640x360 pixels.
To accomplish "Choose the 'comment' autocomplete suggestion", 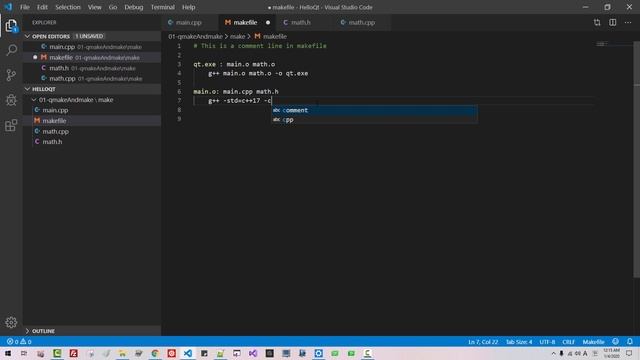I will 375,110.
